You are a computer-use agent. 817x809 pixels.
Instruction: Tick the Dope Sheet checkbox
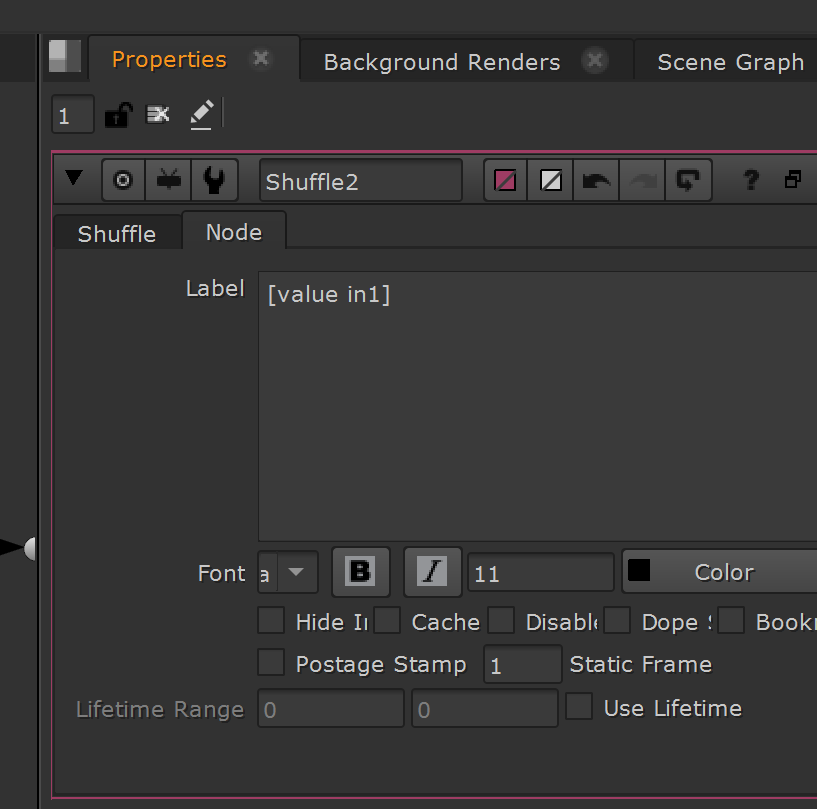point(617,620)
